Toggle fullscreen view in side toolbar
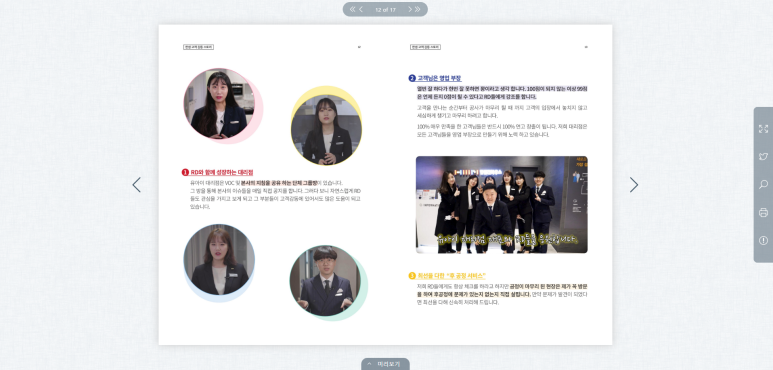Image resolution: width=773 pixels, height=370 pixels. 763,129
